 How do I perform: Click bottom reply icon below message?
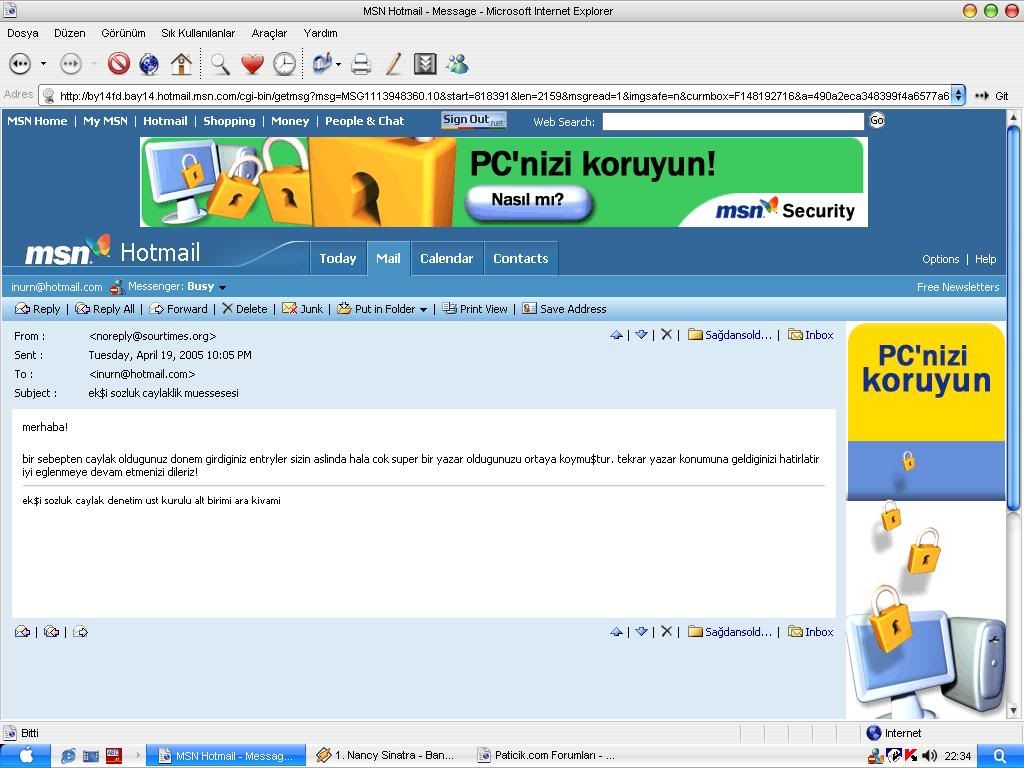(x=22, y=632)
